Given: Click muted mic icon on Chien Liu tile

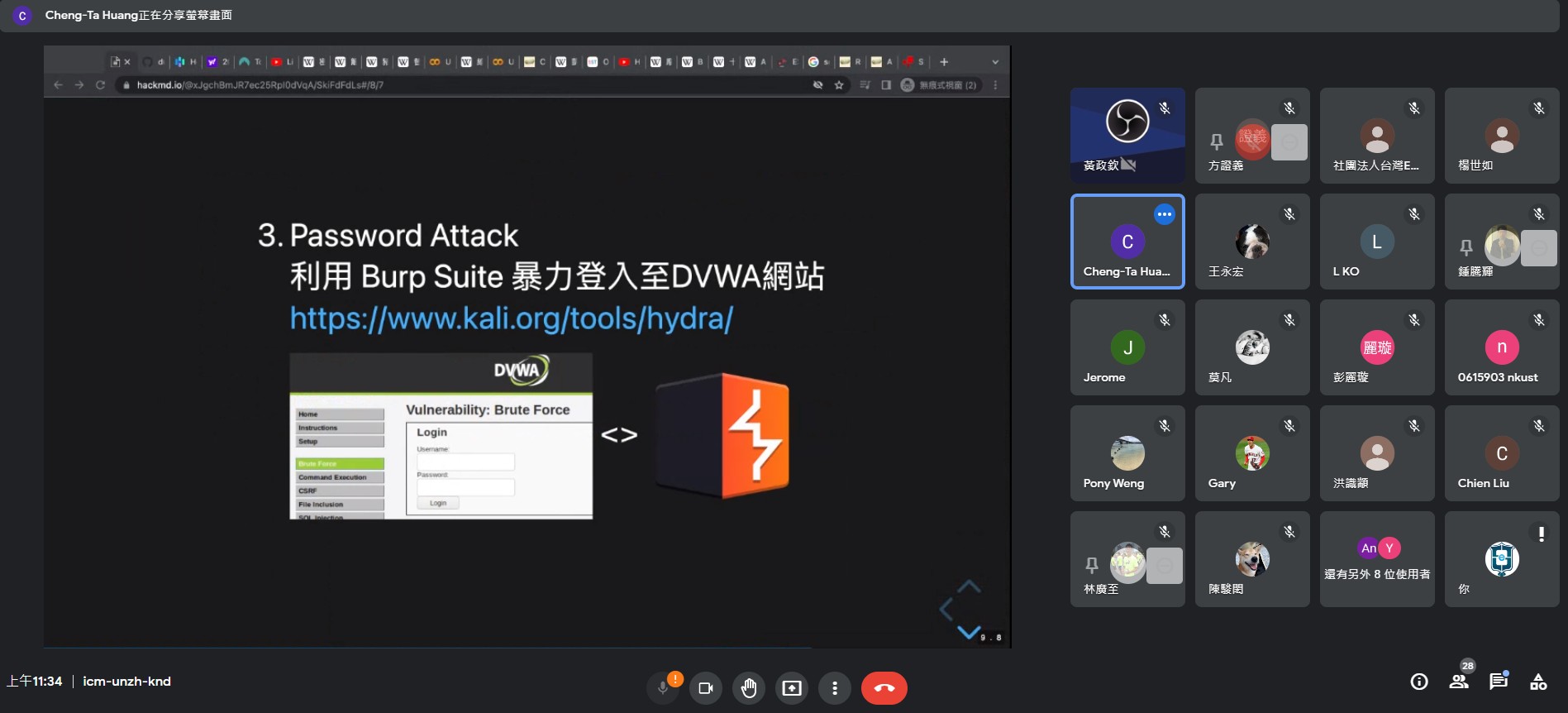Looking at the screenshot, I should pos(1539,426).
